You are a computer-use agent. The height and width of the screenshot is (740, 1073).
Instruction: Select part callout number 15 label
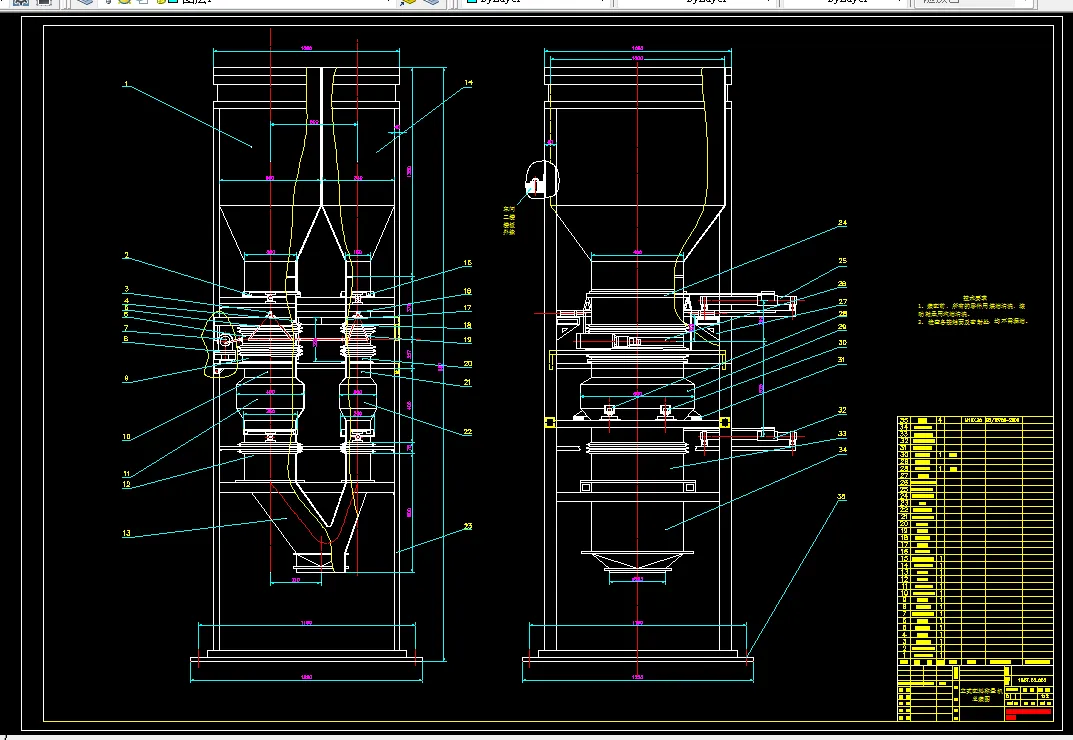tap(467, 263)
